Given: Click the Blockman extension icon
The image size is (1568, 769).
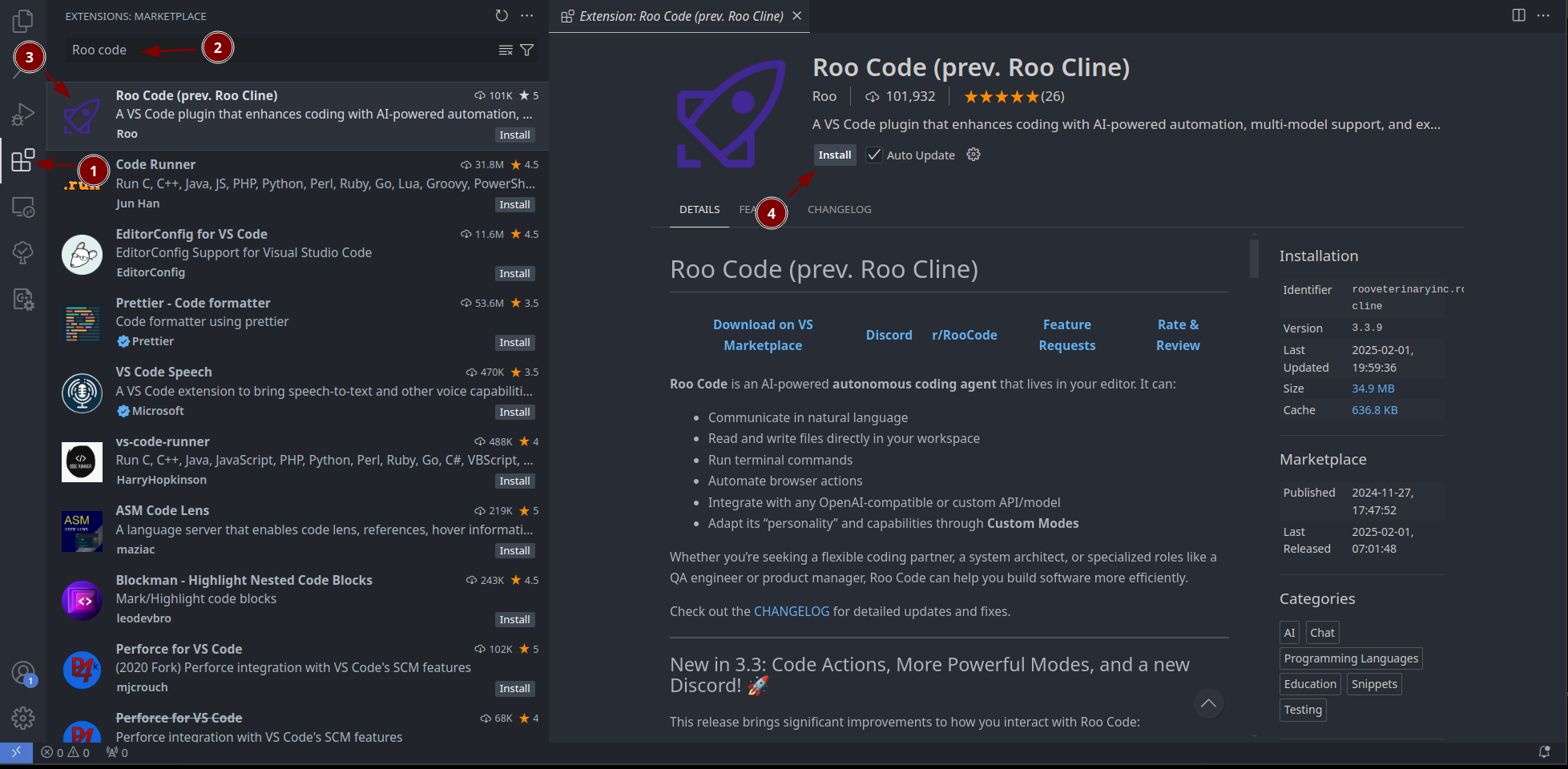Looking at the screenshot, I should coord(82,601).
